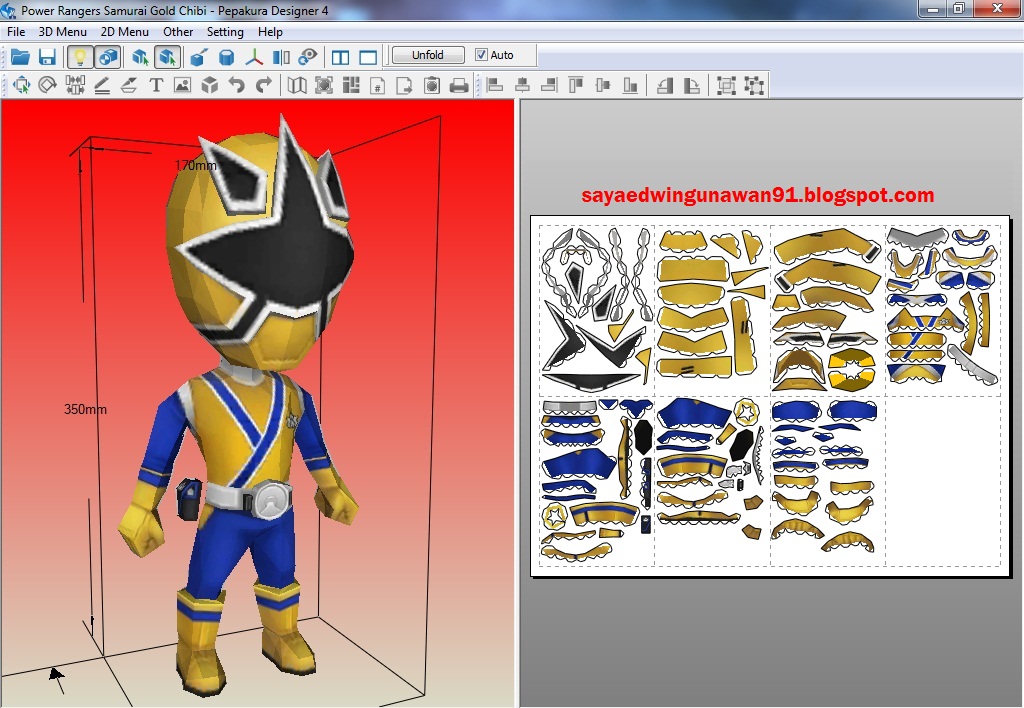Viewport: 1024px width, 708px height.
Task: Click the align bottom icon
Action: point(630,85)
